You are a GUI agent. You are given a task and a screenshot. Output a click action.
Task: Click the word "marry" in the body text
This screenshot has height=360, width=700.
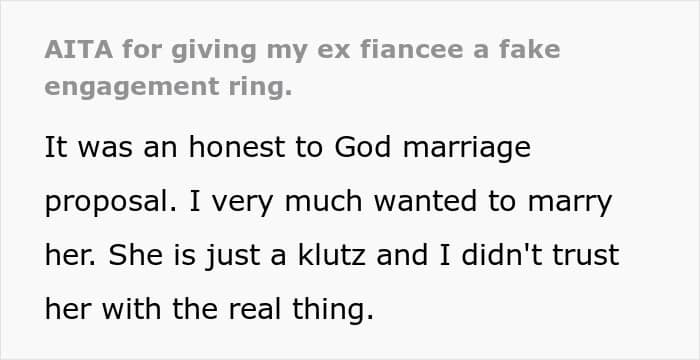tap(570, 203)
